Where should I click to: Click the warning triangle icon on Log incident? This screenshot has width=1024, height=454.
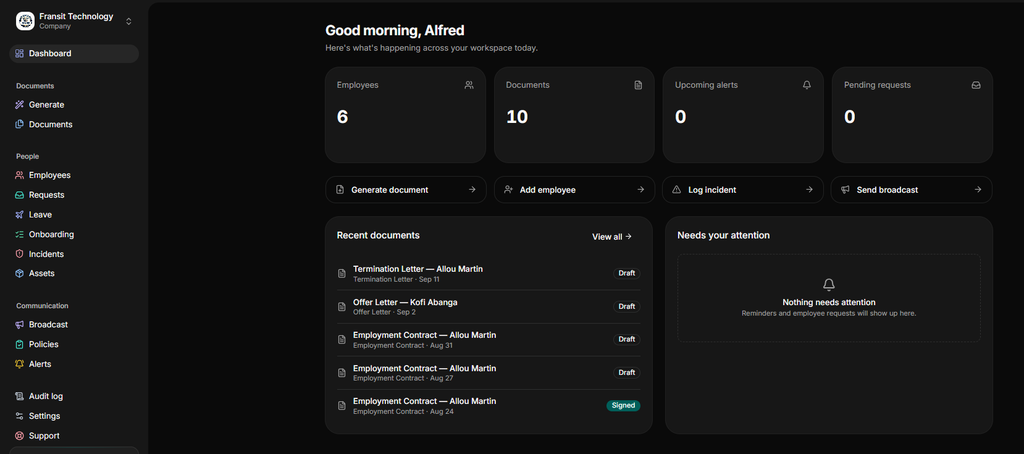point(677,189)
